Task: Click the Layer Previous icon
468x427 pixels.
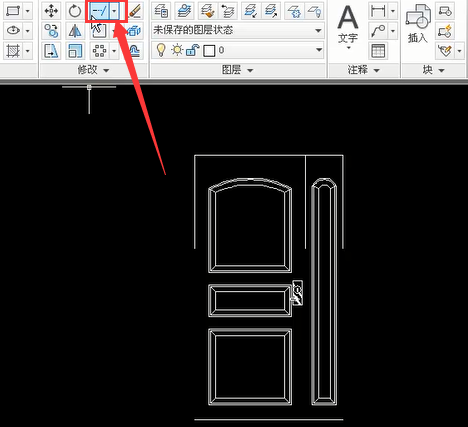Action: coord(228,11)
